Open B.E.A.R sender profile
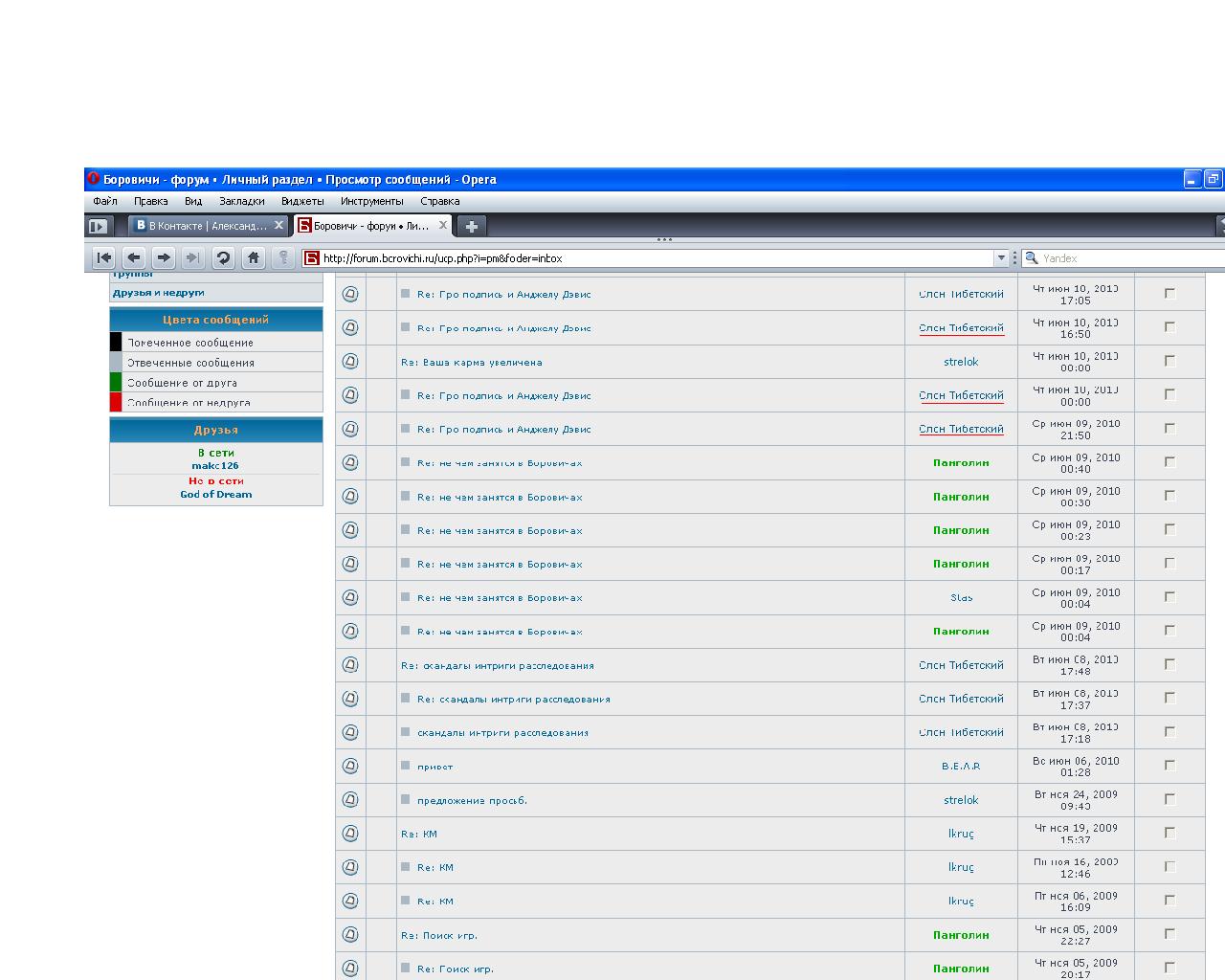The image size is (1225, 980). tap(961, 766)
